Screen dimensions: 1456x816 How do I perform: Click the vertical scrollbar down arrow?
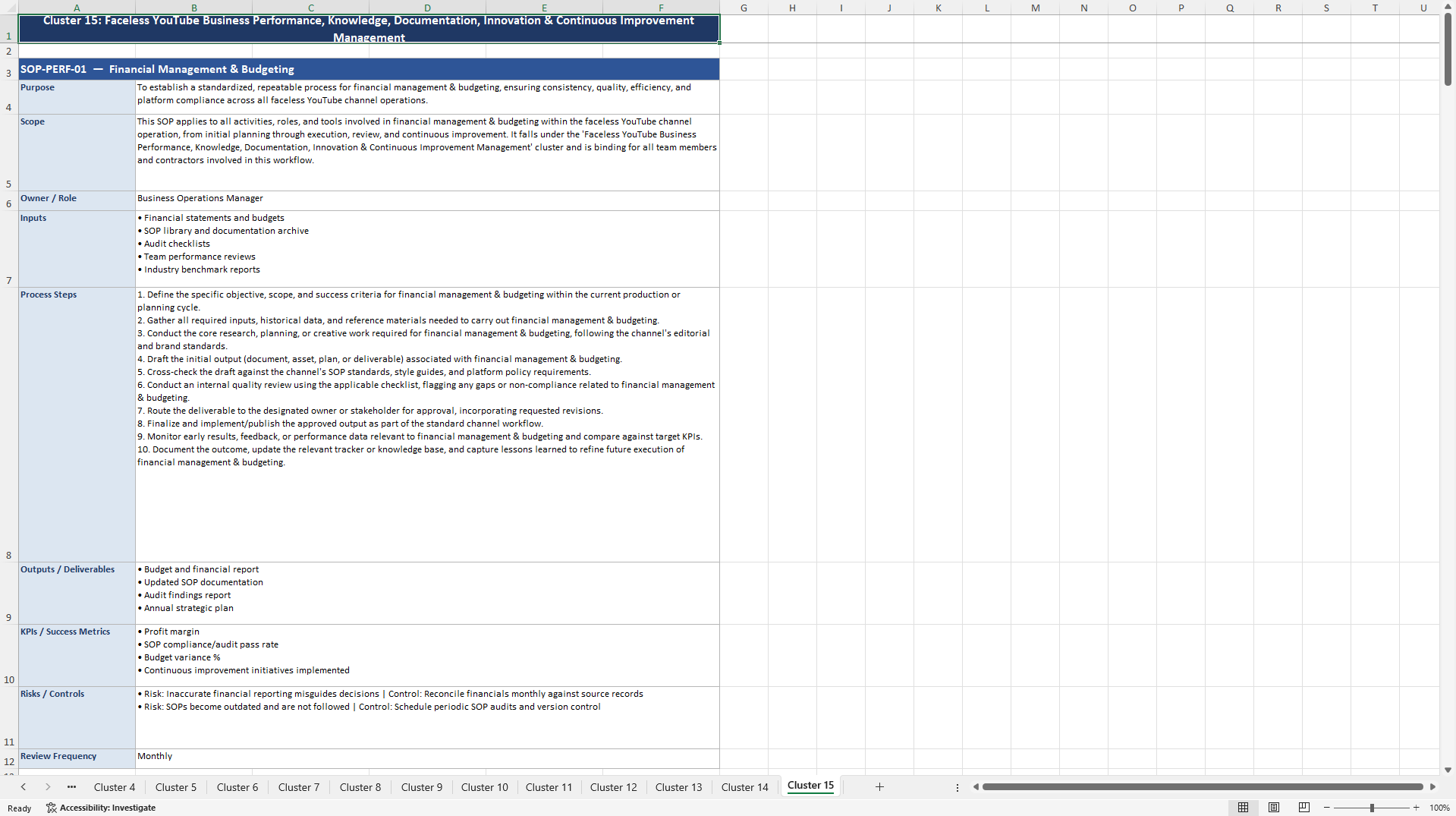click(x=1448, y=770)
